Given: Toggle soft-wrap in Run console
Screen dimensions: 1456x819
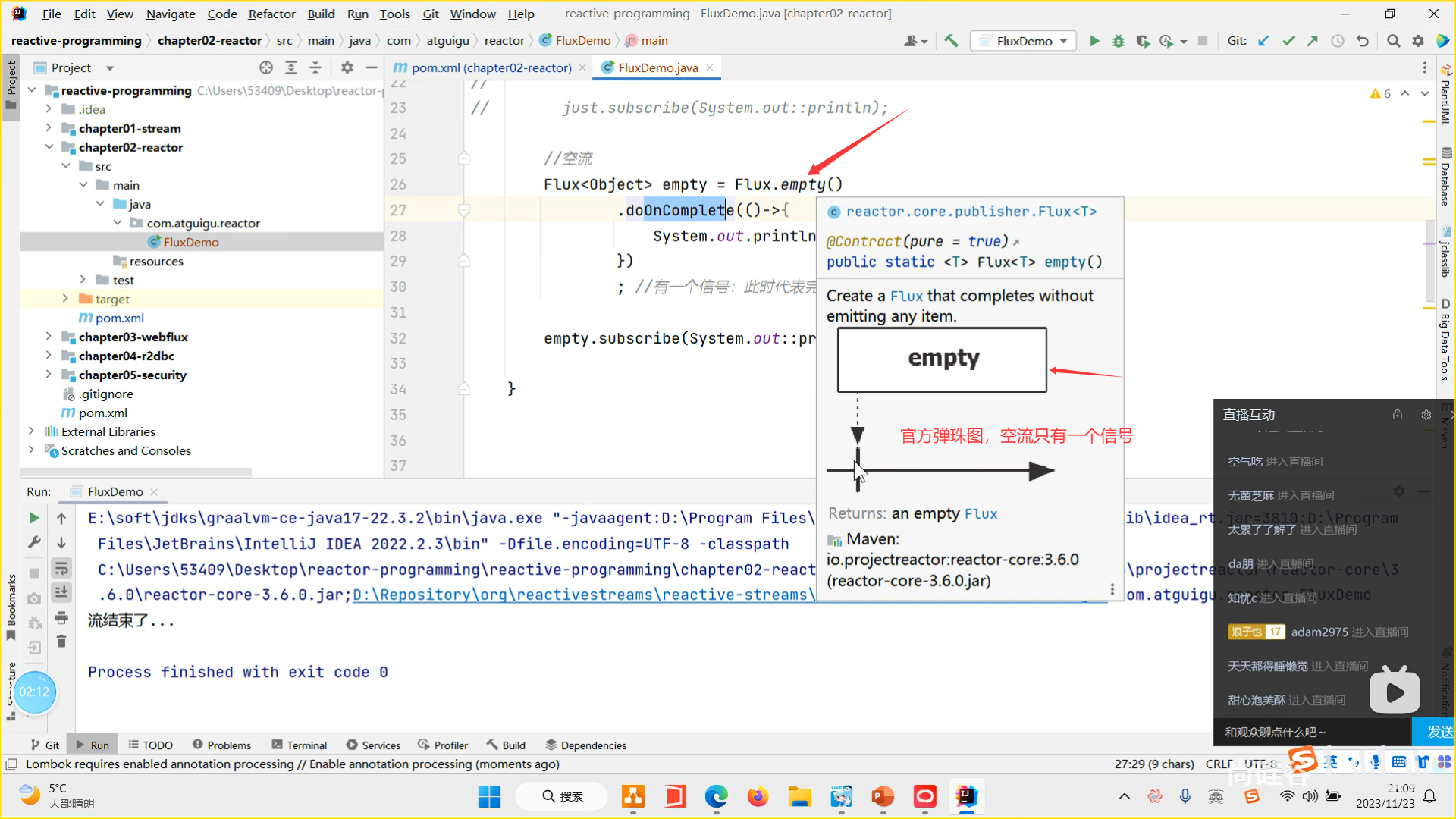Looking at the screenshot, I should click(x=61, y=568).
